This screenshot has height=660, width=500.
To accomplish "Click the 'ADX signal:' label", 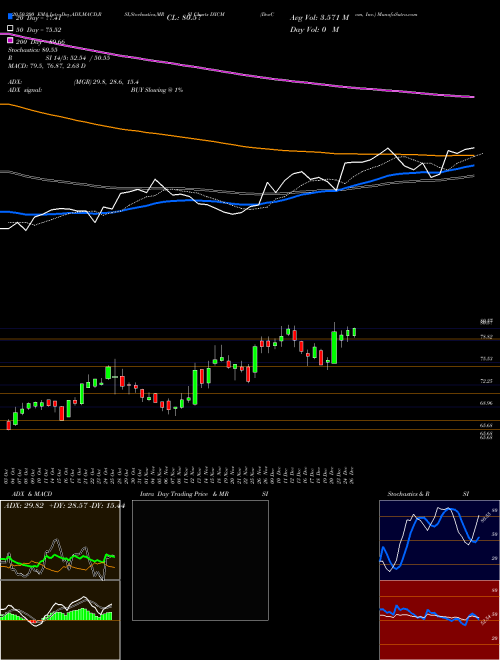I will tap(25, 90).
